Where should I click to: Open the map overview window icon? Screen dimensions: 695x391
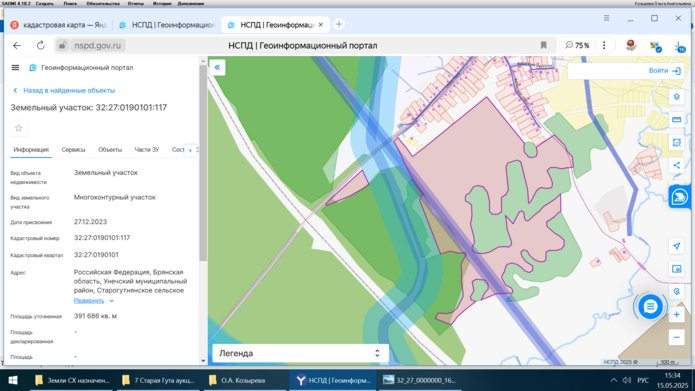(x=676, y=269)
